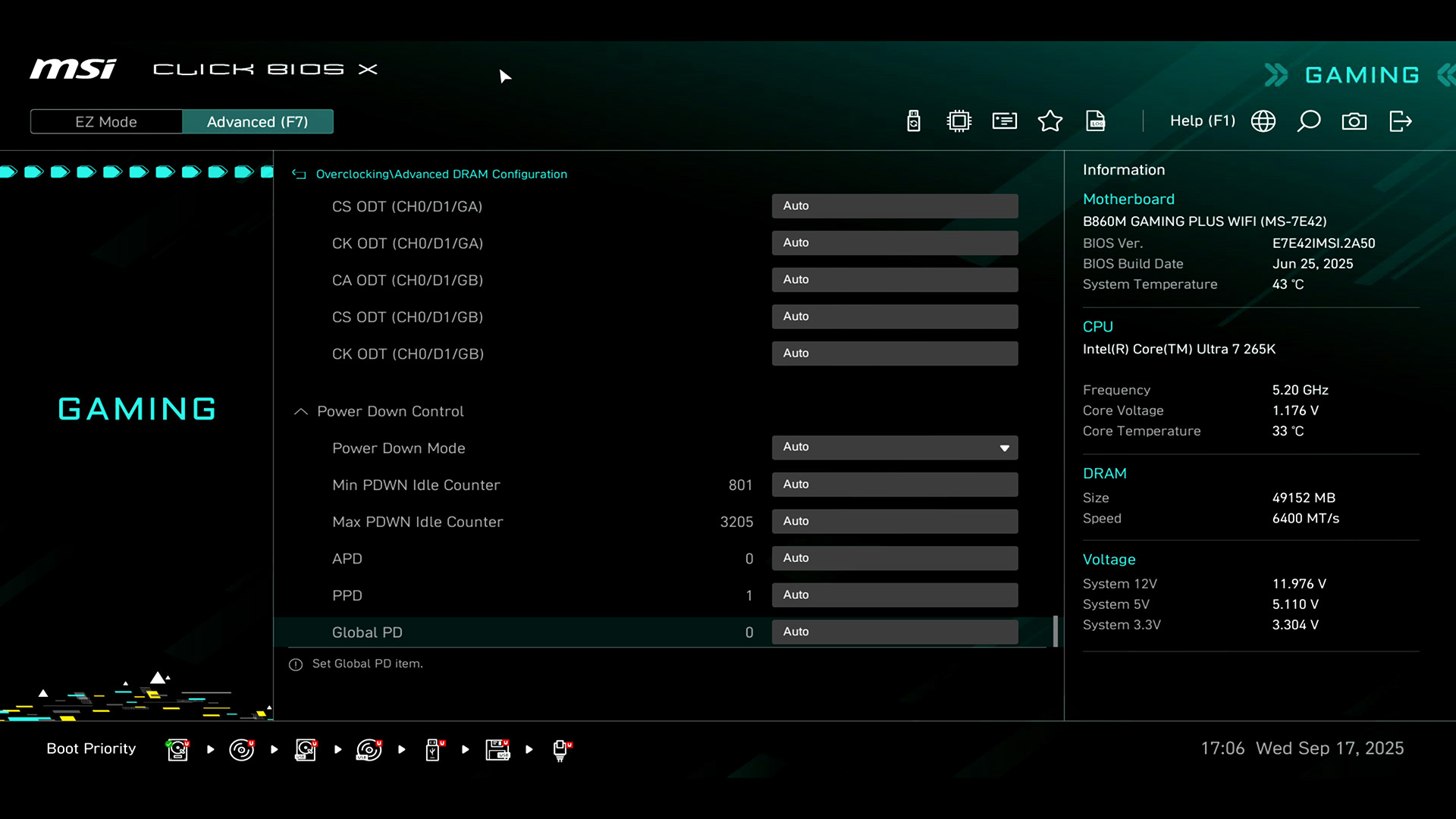Take a screenshot with the camera icon
The height and width of the screenshot is (819, 1456).
point(1354,121)
